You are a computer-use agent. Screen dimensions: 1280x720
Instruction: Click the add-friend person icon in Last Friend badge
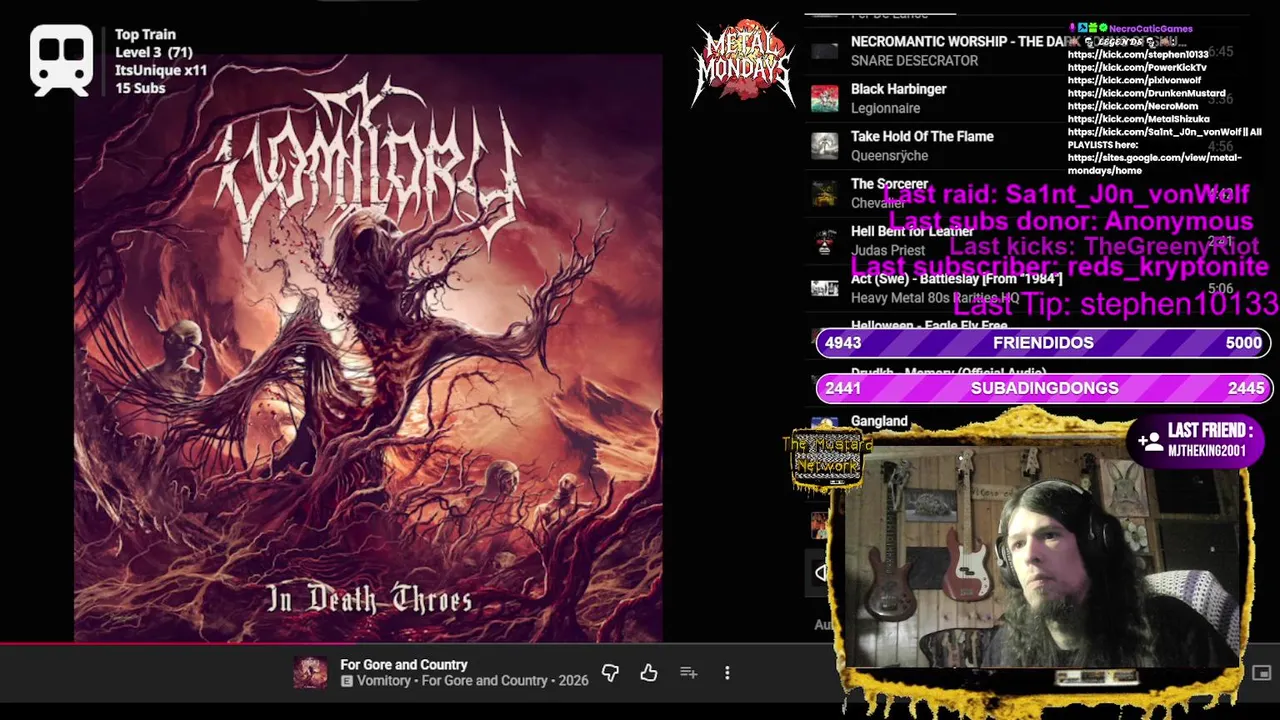point(1150,440)
